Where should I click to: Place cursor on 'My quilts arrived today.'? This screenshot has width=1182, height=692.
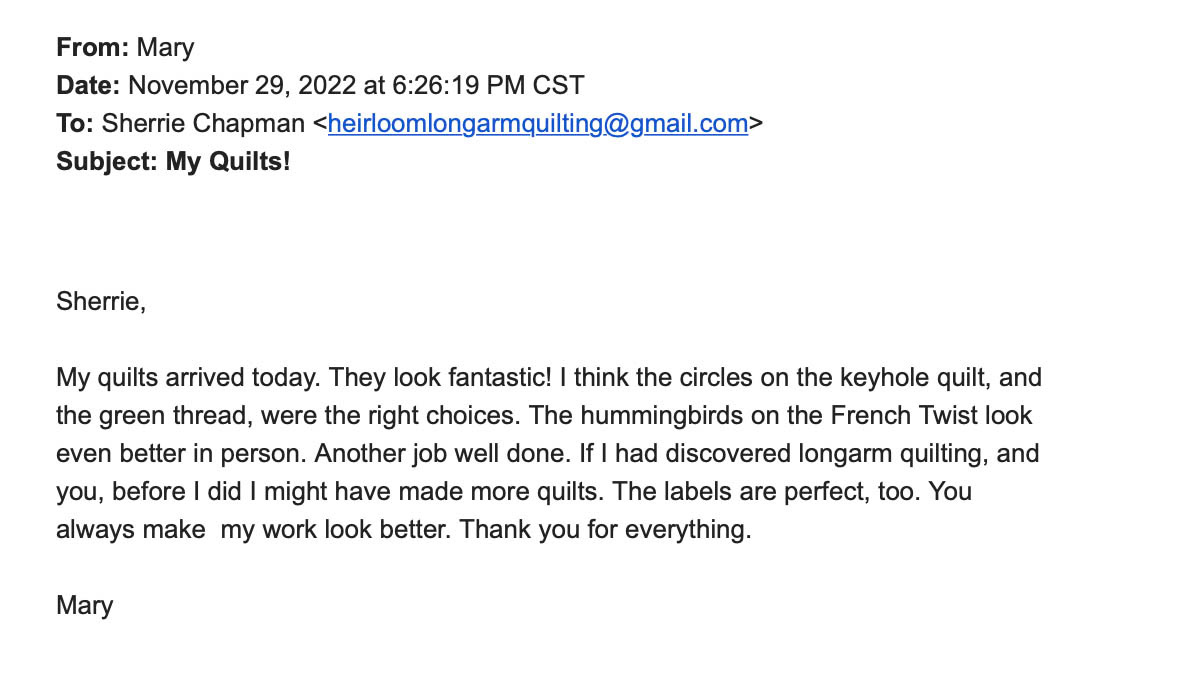pyautogui.click(x=188, y=378)
